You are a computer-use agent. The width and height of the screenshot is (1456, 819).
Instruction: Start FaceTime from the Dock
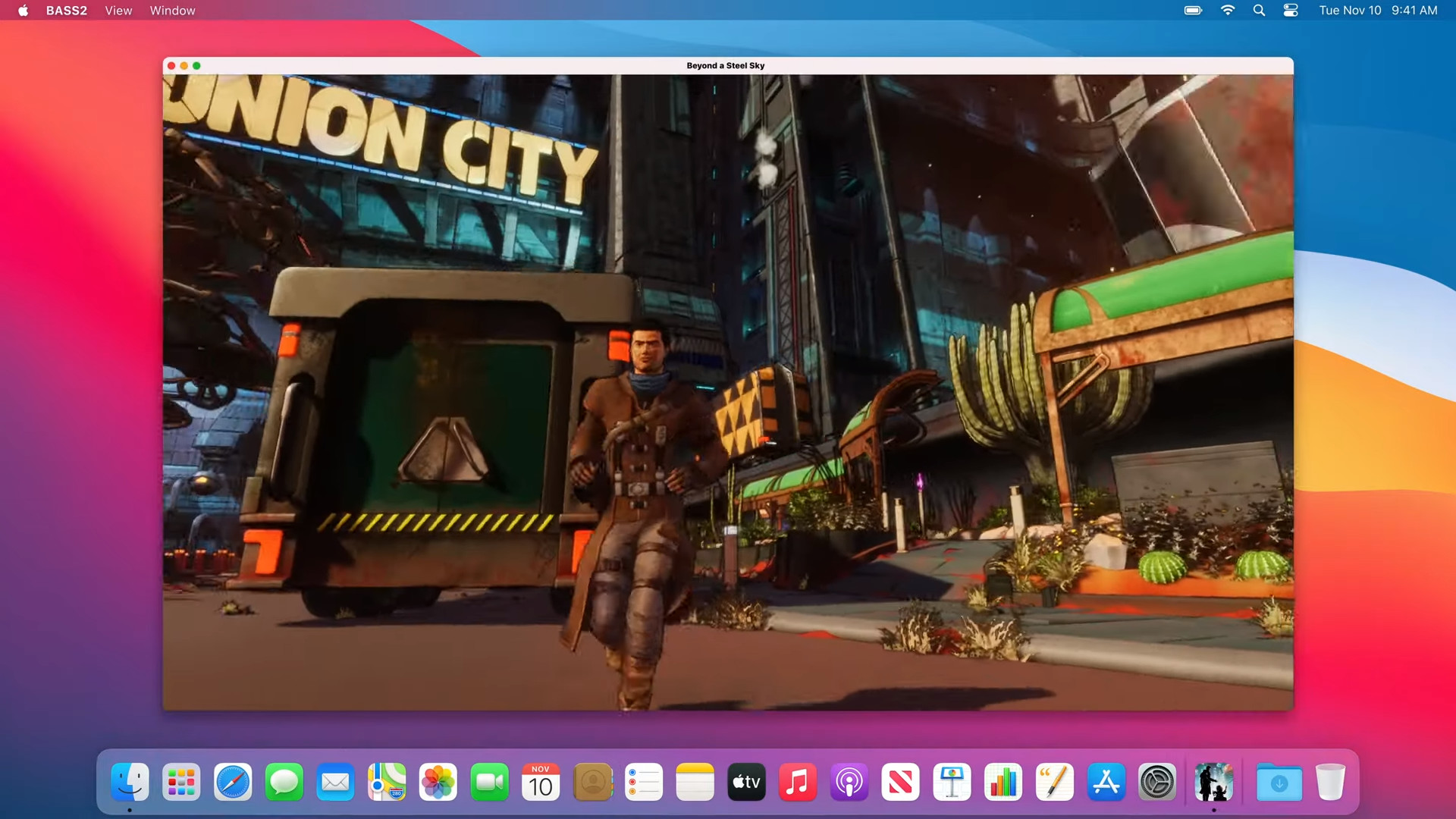(x=490, y=782)
